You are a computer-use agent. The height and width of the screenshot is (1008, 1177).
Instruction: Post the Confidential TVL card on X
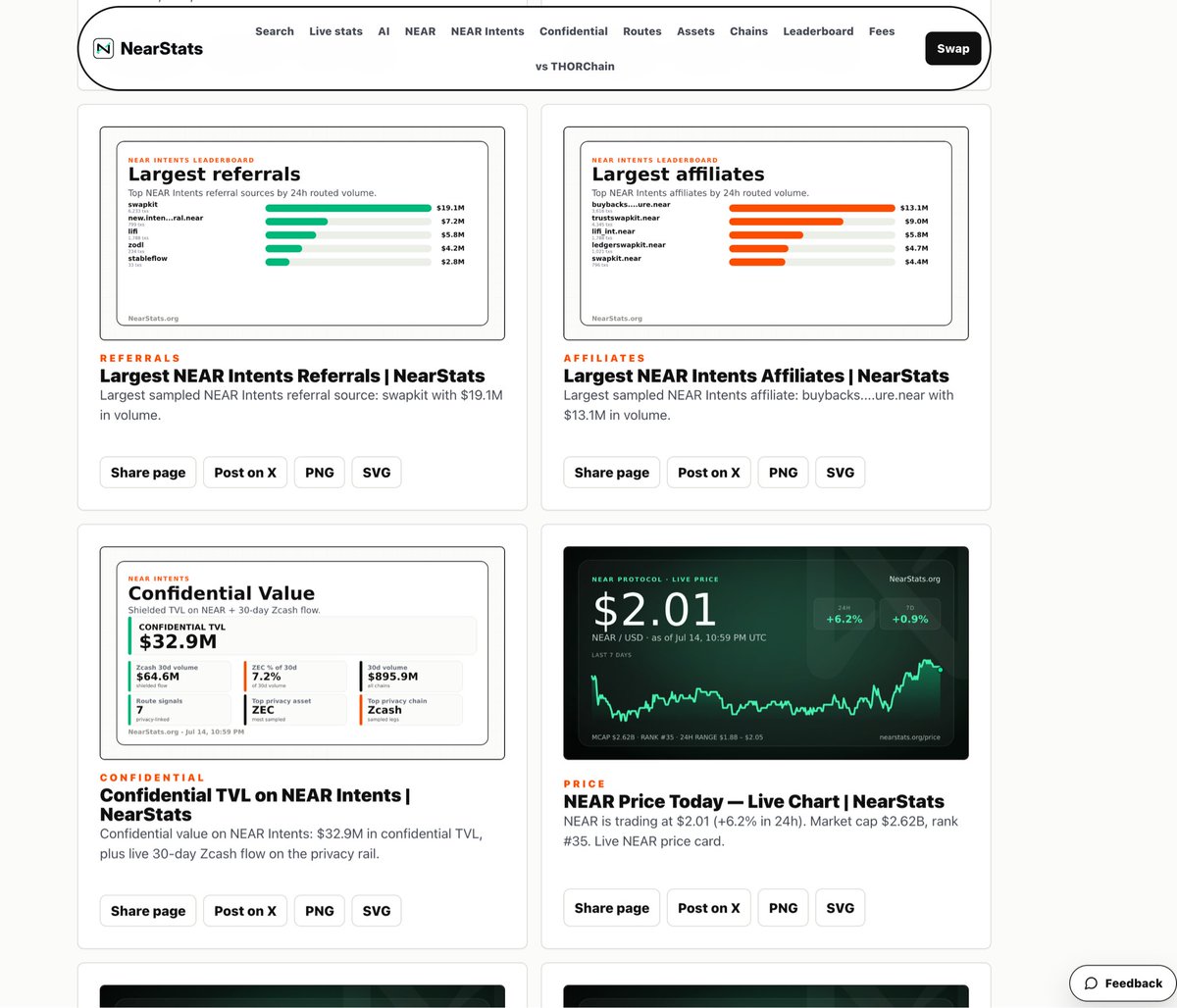pyautogui.click(x=245, y=911)
